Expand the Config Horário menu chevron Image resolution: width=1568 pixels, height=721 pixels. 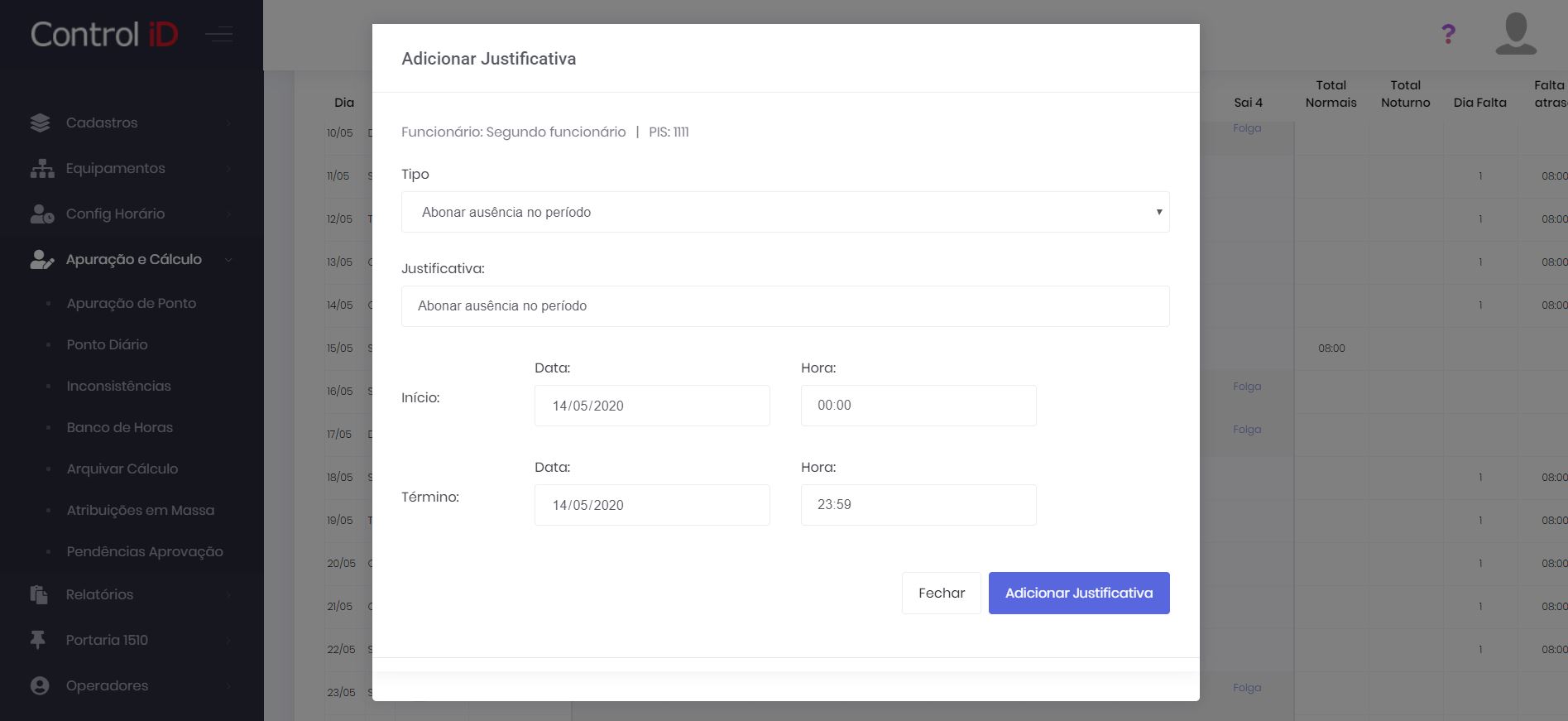click(x=228, y=214)
